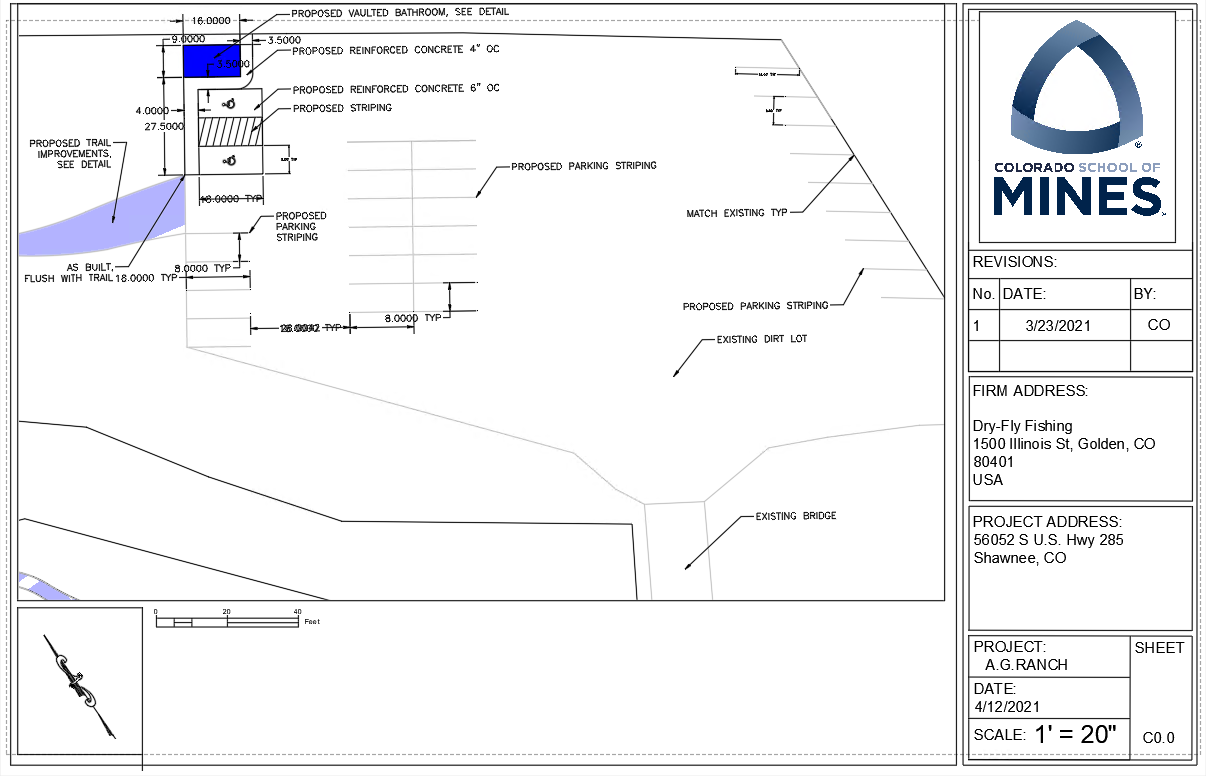Click the 'Shawnee, CO' text

click(1019, 558)
